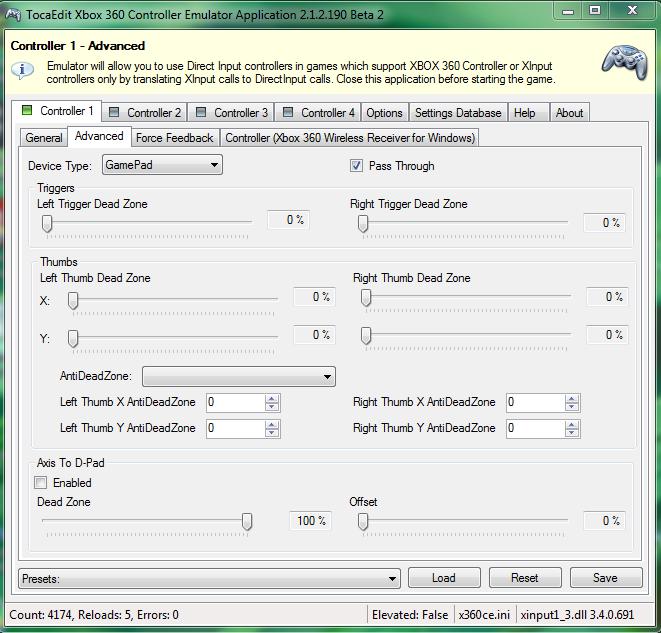661x633 pixels.
Task: Click the Load button
Action: 444,577
